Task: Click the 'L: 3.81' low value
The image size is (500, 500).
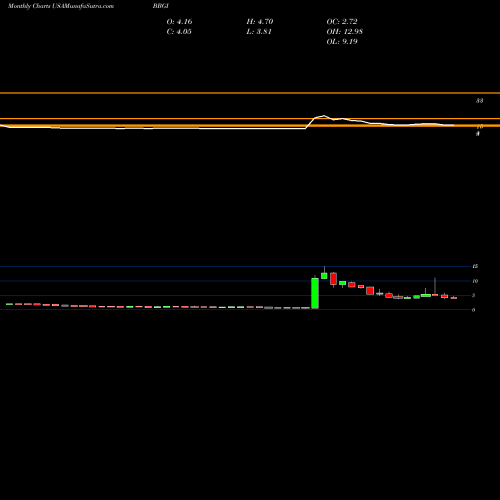Action: (x=259, y=32)
